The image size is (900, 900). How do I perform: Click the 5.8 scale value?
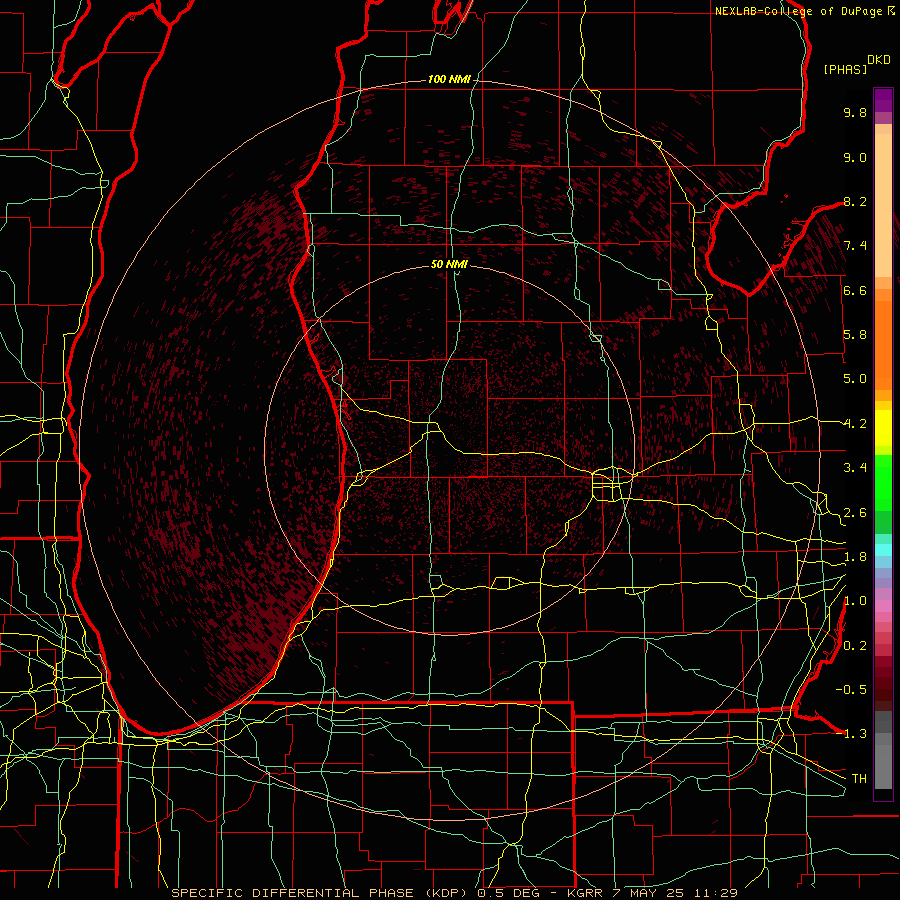(855, 335)
